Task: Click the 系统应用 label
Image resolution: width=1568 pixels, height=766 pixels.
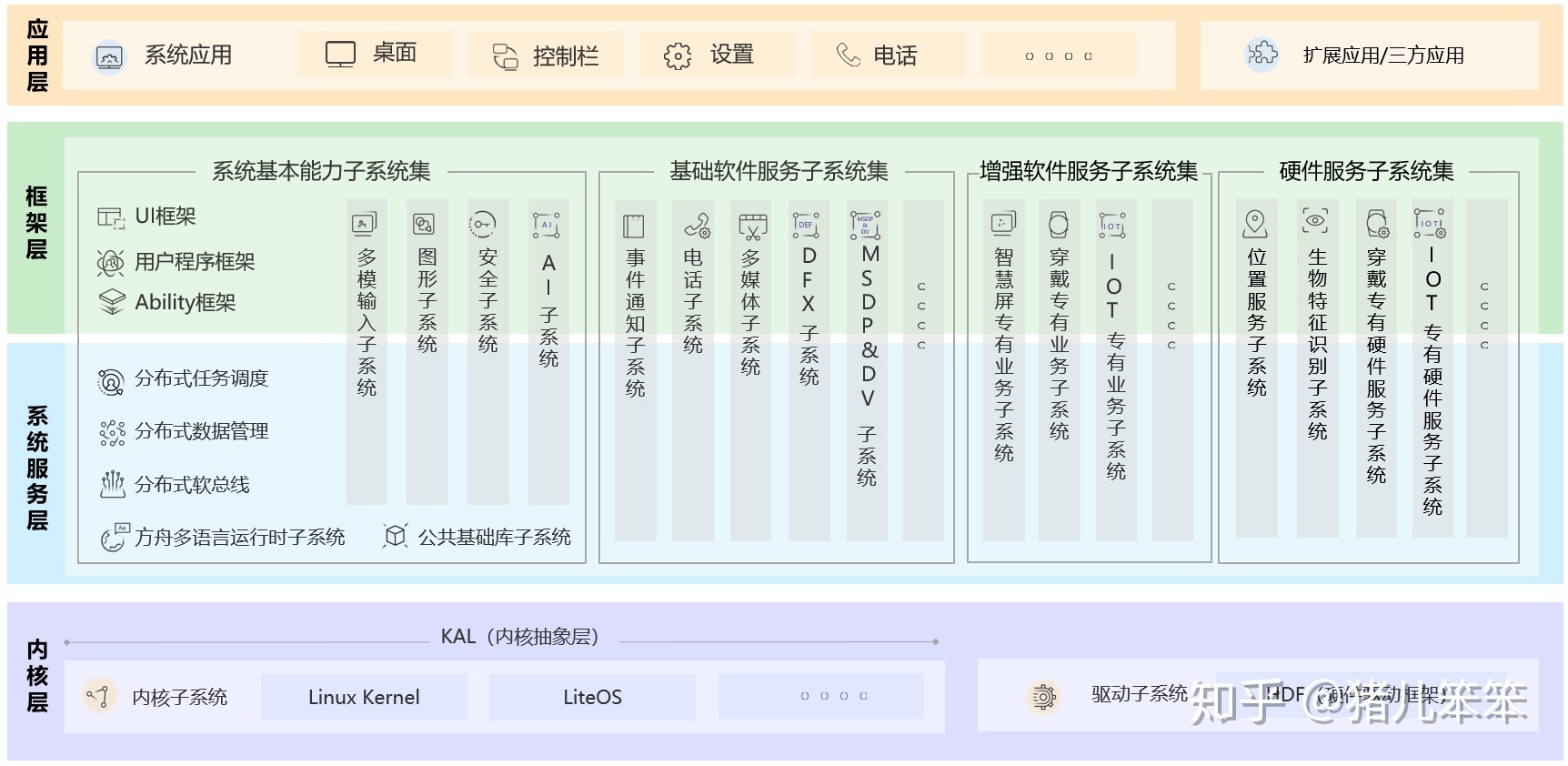Action: (188, 55)
